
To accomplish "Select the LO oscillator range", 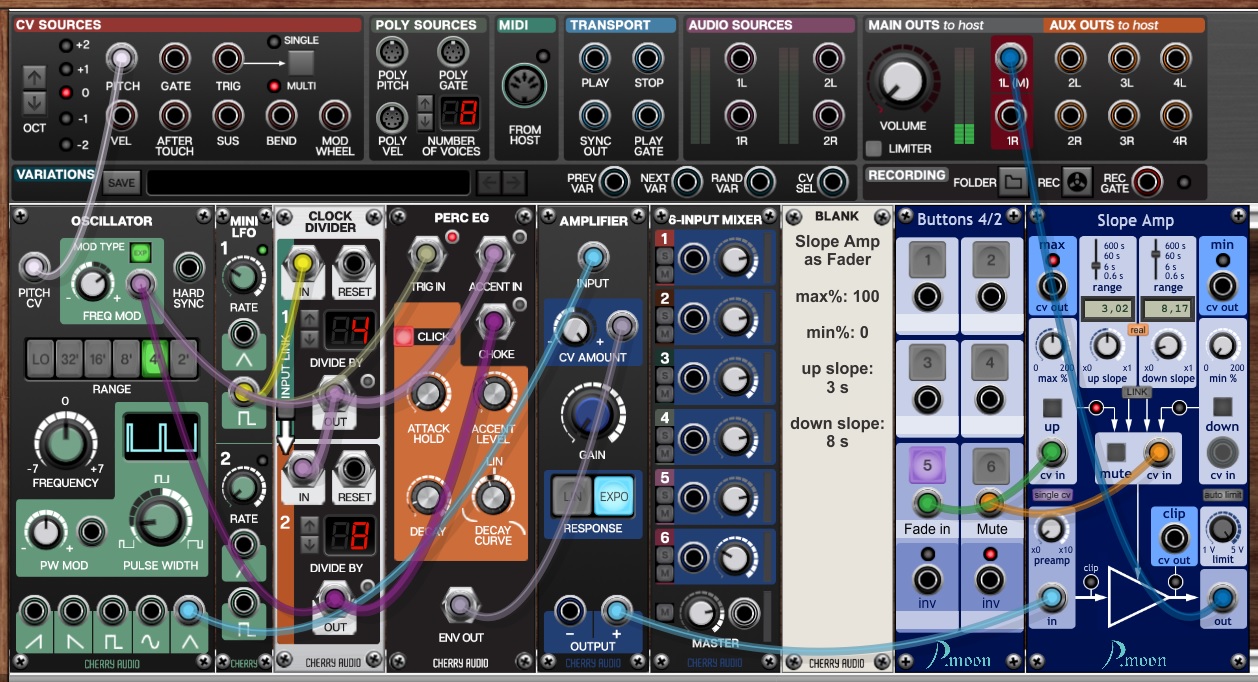I will (41, 354).
